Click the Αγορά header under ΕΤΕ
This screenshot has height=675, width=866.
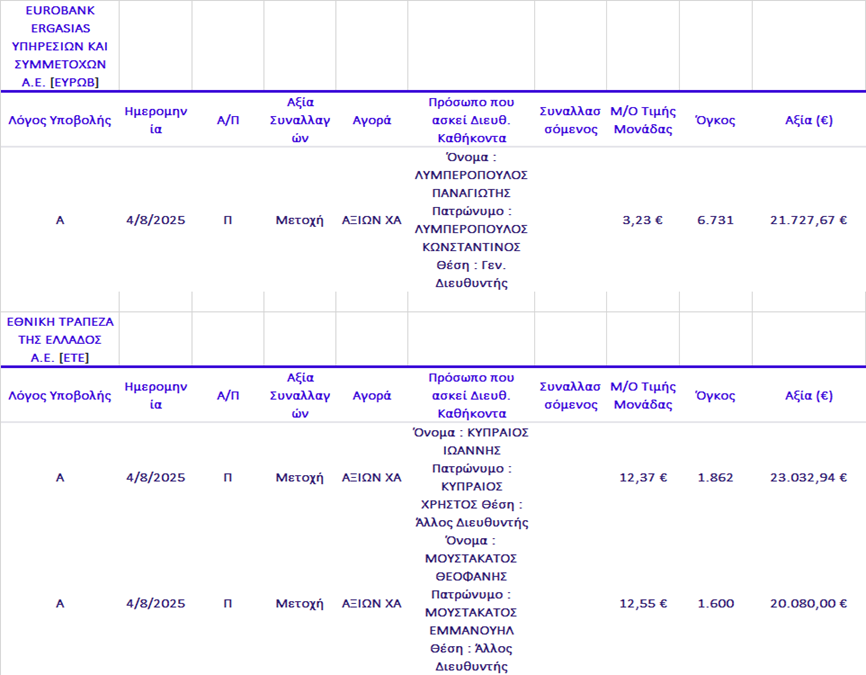[372, 395]
